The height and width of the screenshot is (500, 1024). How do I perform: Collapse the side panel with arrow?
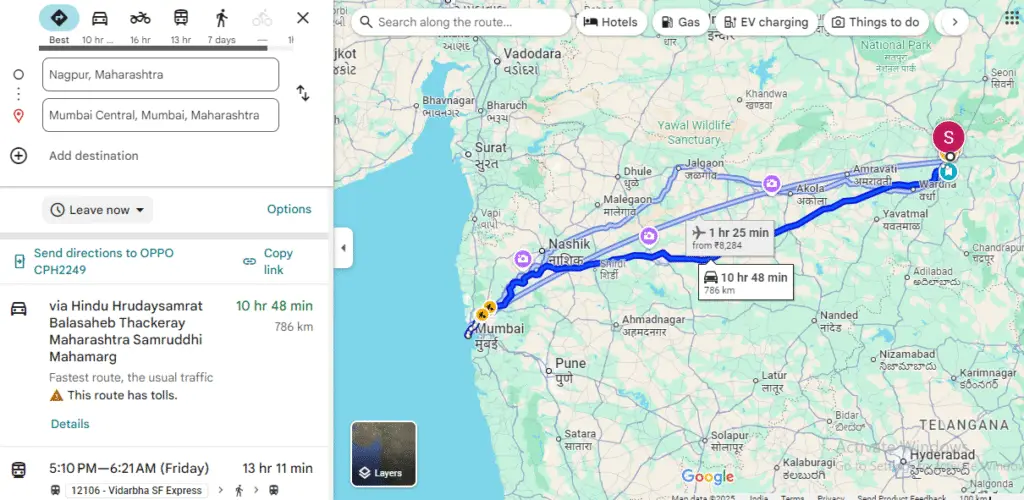tap(344, 248)
